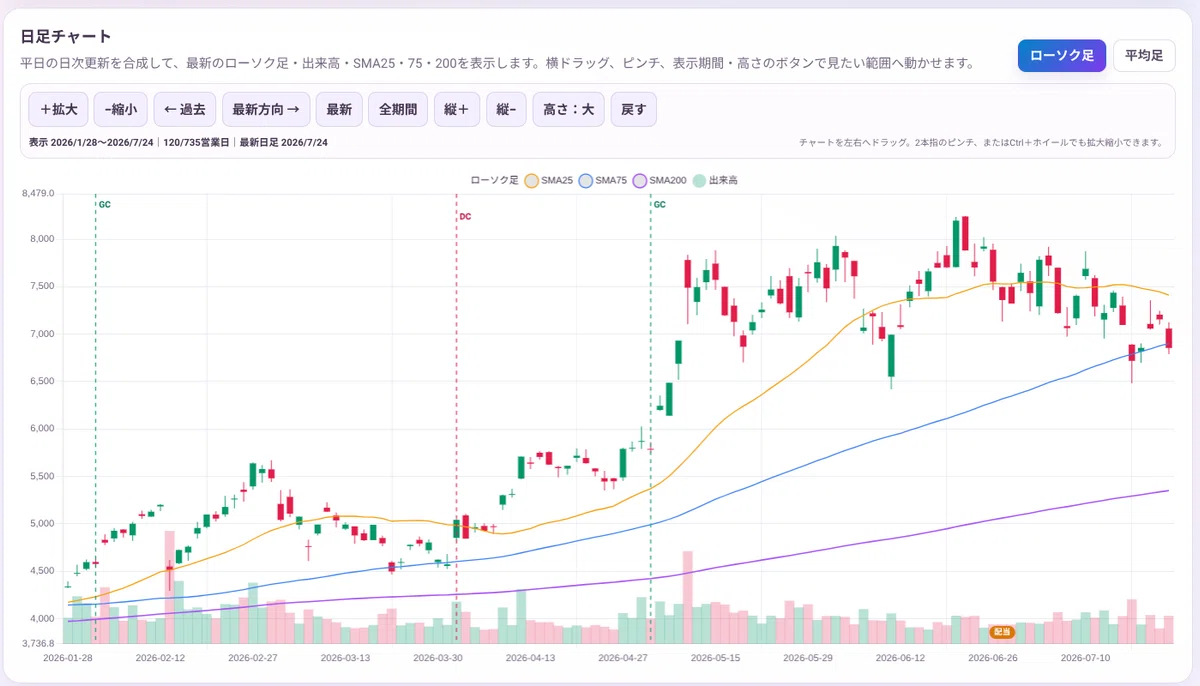Viewport: 1200px width, 686px height.
Task: Click the 2026-06-26 x-axis date label
Action: [x=993, y=658]
